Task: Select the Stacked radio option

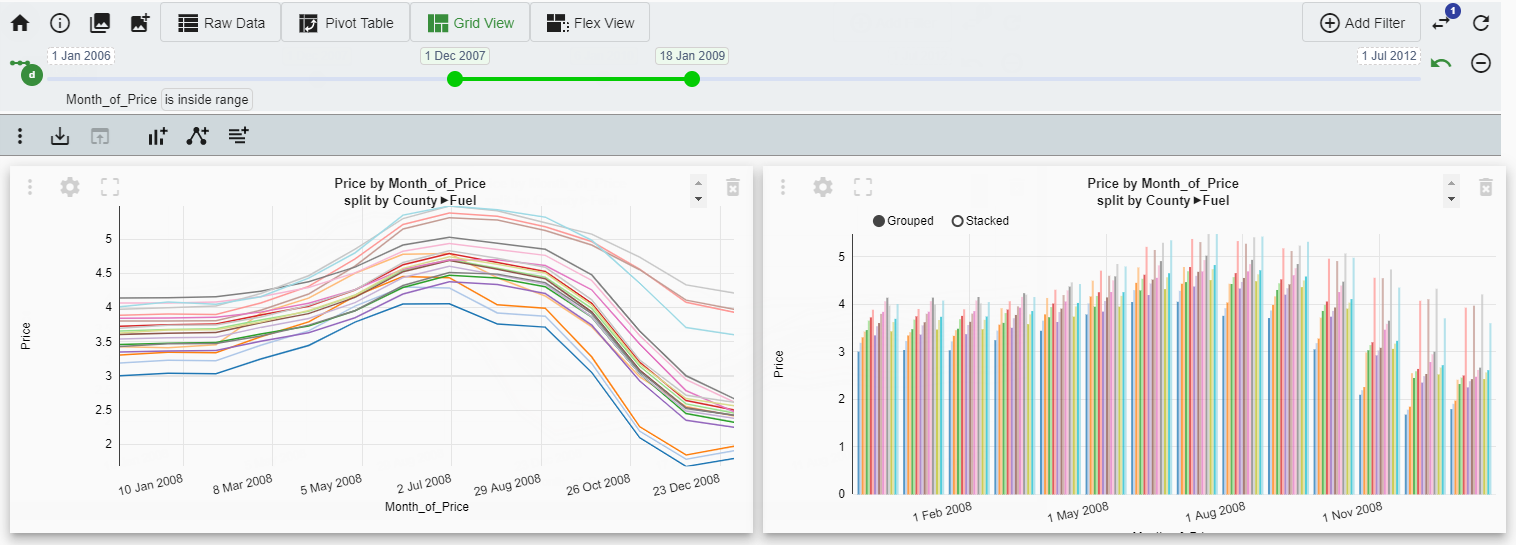Action: pos(980,221)
